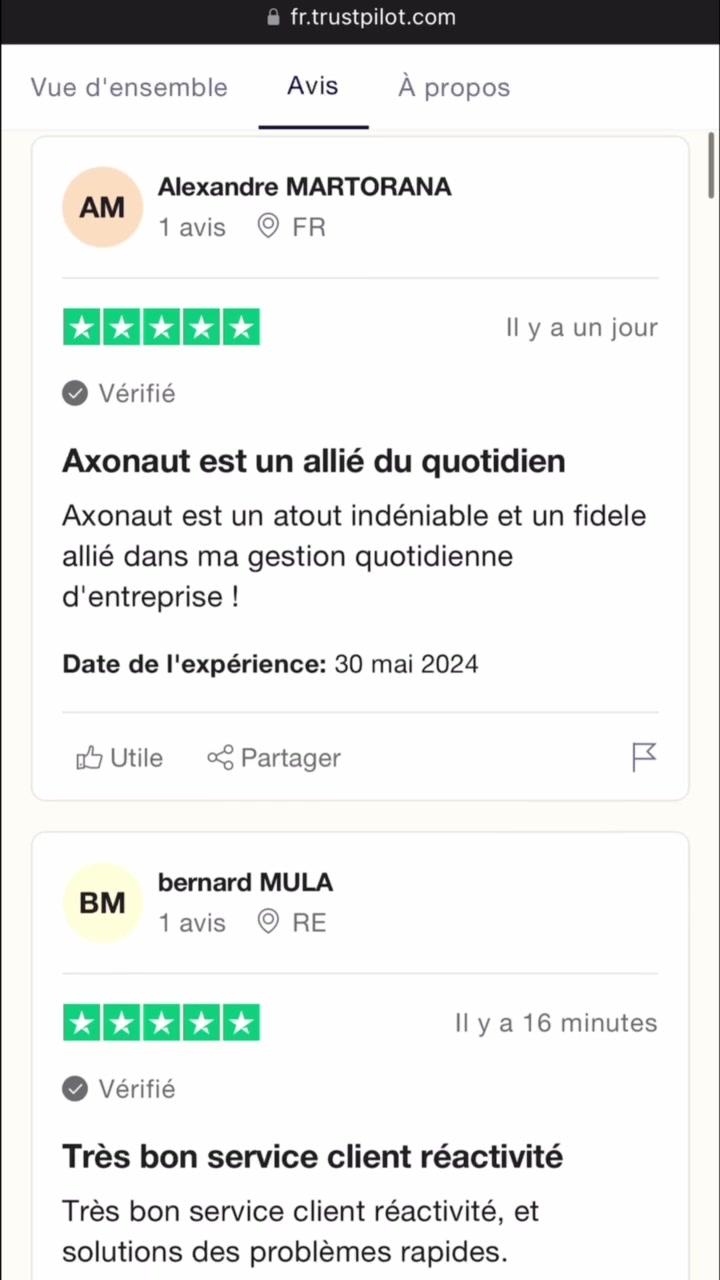Click the thumbs-up Utile icon
The height and width of the screenshot is (1280, 720).
[x=90, y=758]
